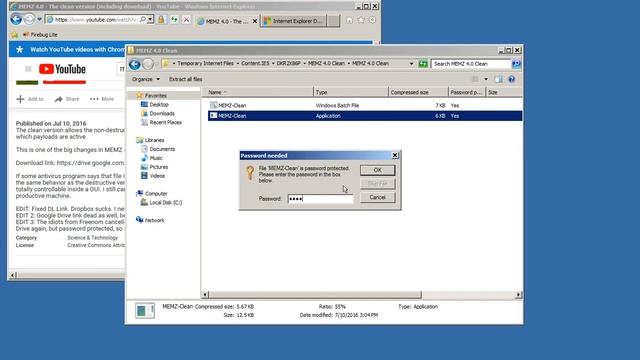Switch to the Internet Explorer D... tab
Image resolution: width=640 pixels, height=360 pixels.
[293, 21]
